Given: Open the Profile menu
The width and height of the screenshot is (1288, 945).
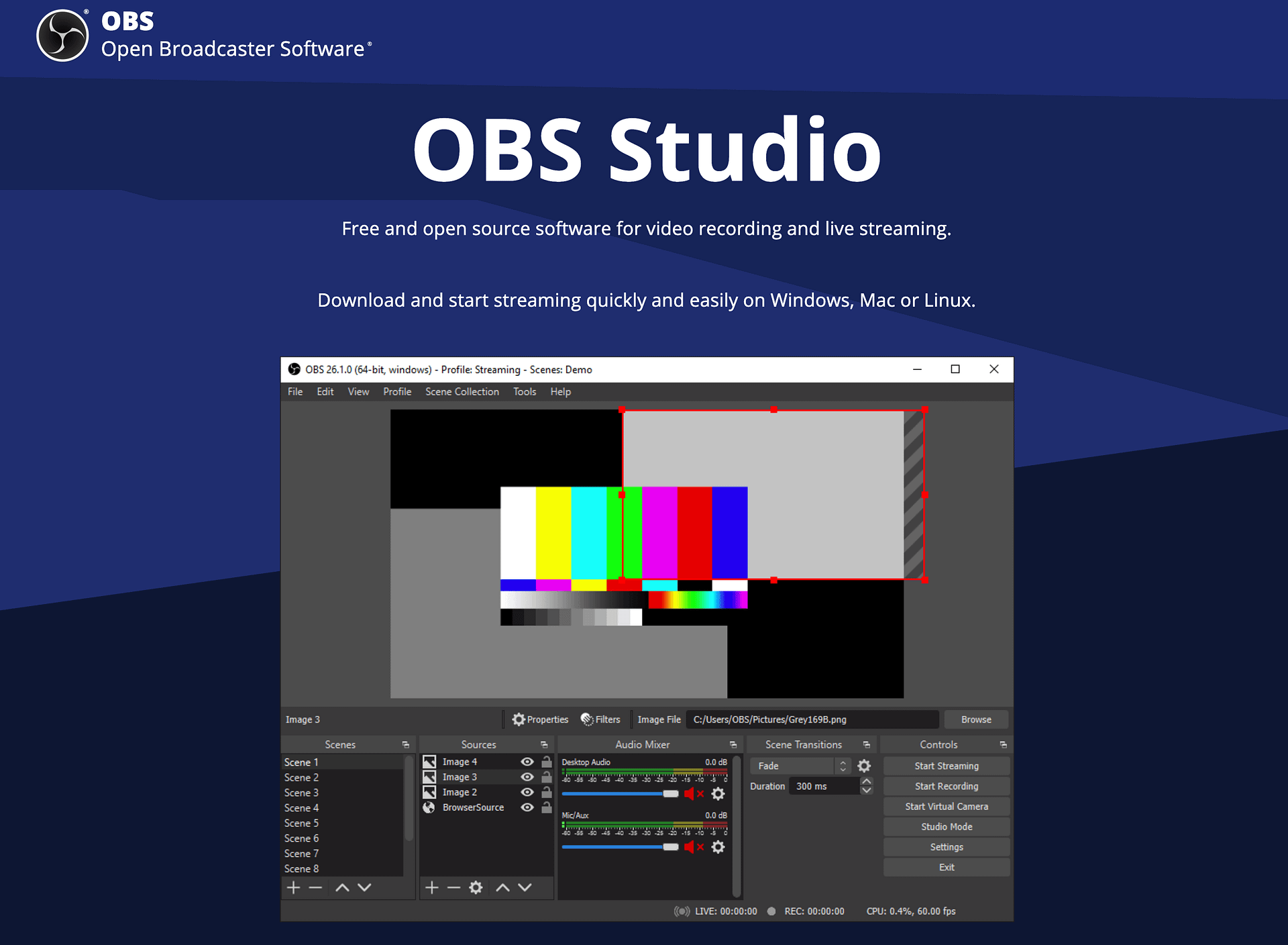Looking at the screenshot, I should (397, 392).
